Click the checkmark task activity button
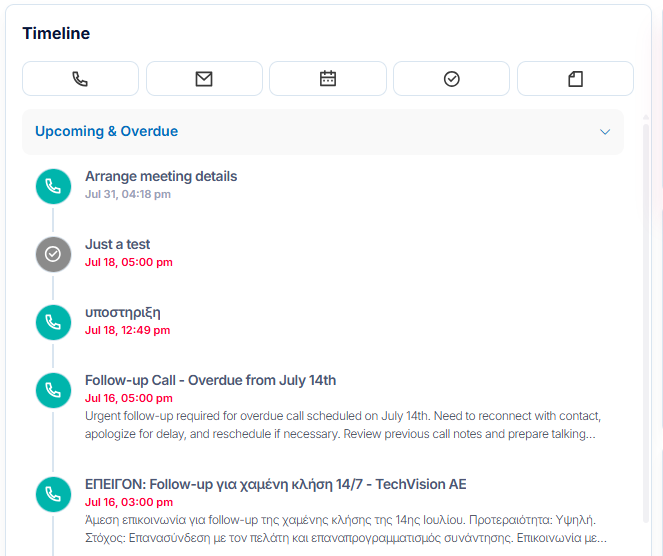Screen dimensions: 663x556 [x=452, y=79]
